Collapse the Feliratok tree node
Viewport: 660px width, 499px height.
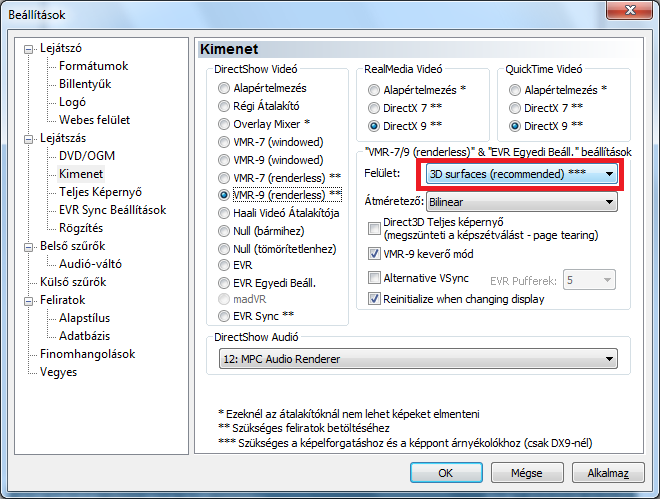pyautogui.click(x=29, y=301)
